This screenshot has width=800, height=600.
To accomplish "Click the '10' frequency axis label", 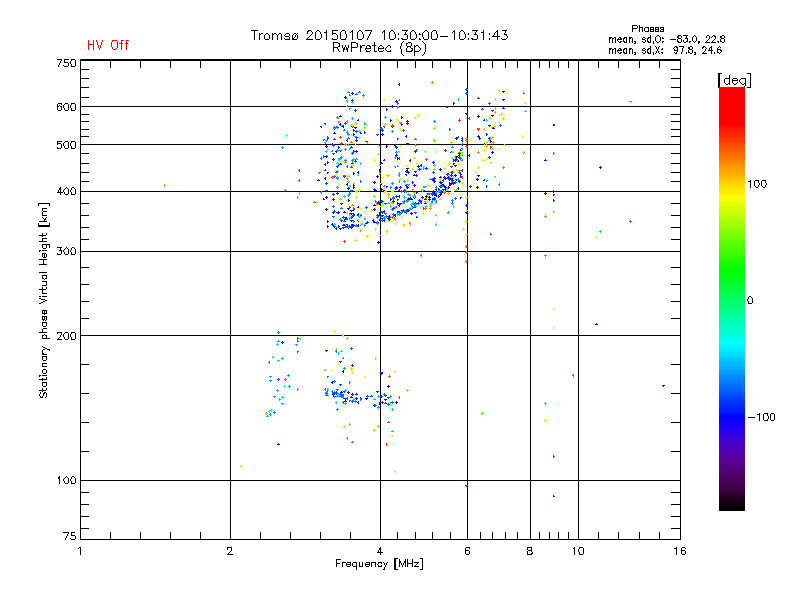I will click(578, 551).
